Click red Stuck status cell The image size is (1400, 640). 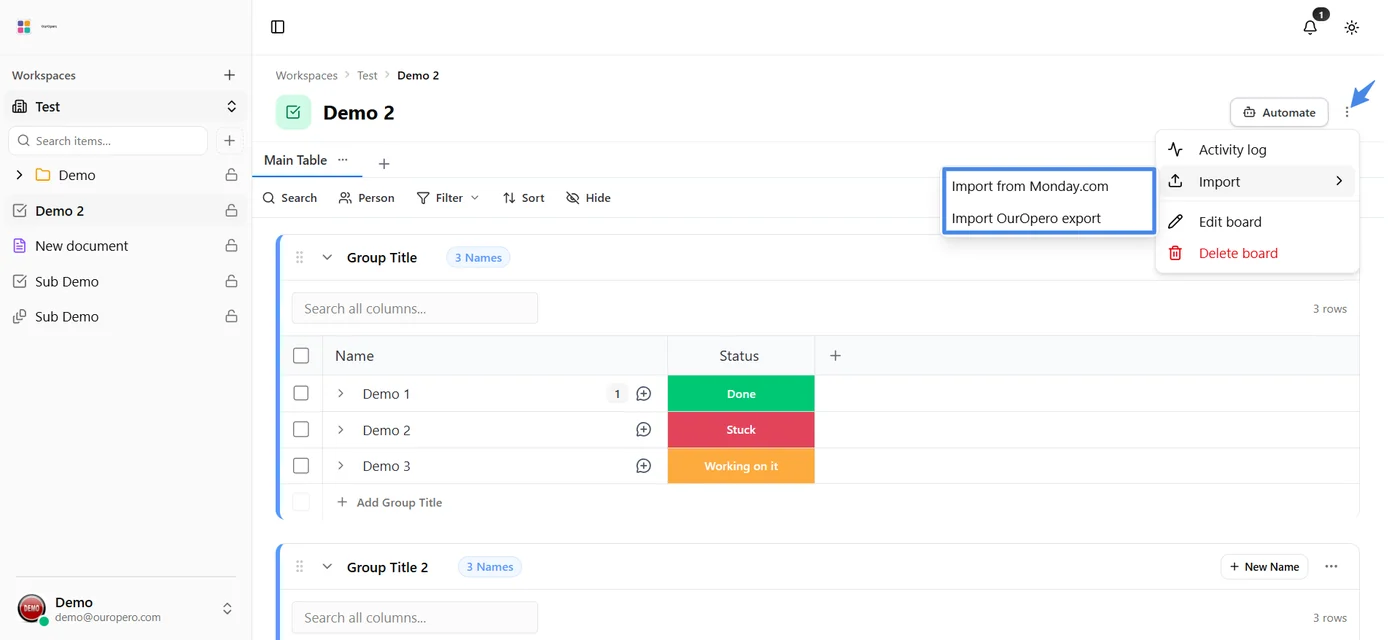pos(741,430)
